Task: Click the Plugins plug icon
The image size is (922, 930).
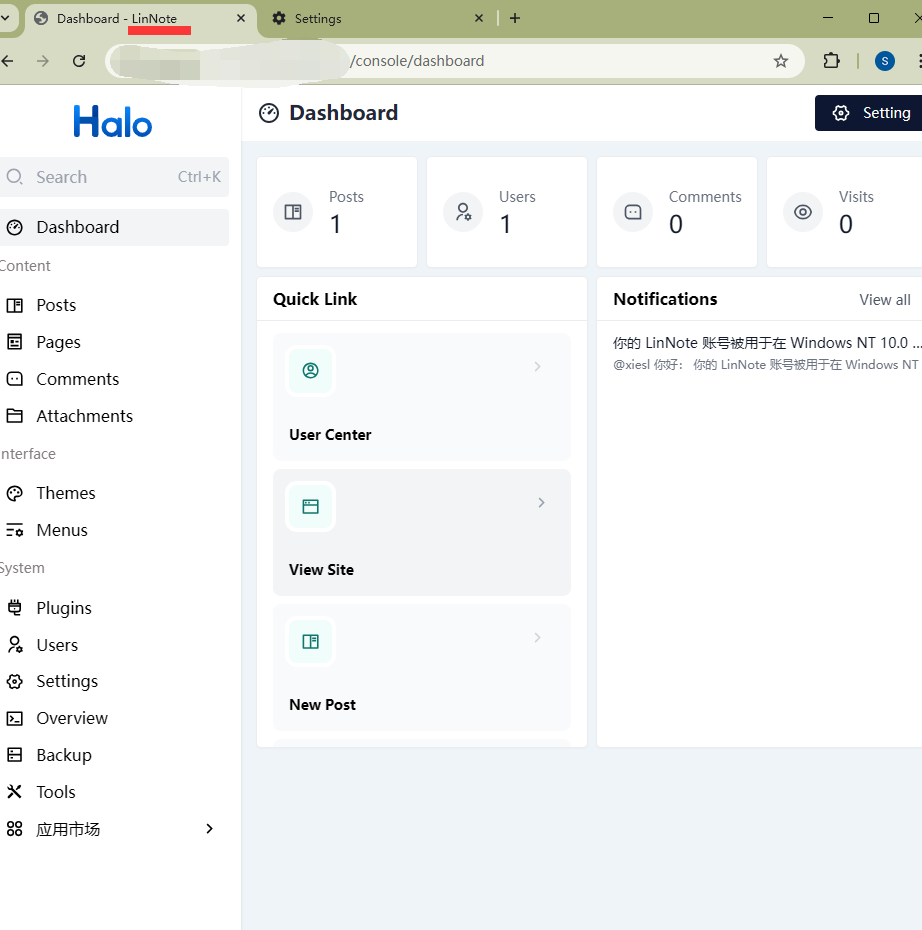Action: (15, 608)
